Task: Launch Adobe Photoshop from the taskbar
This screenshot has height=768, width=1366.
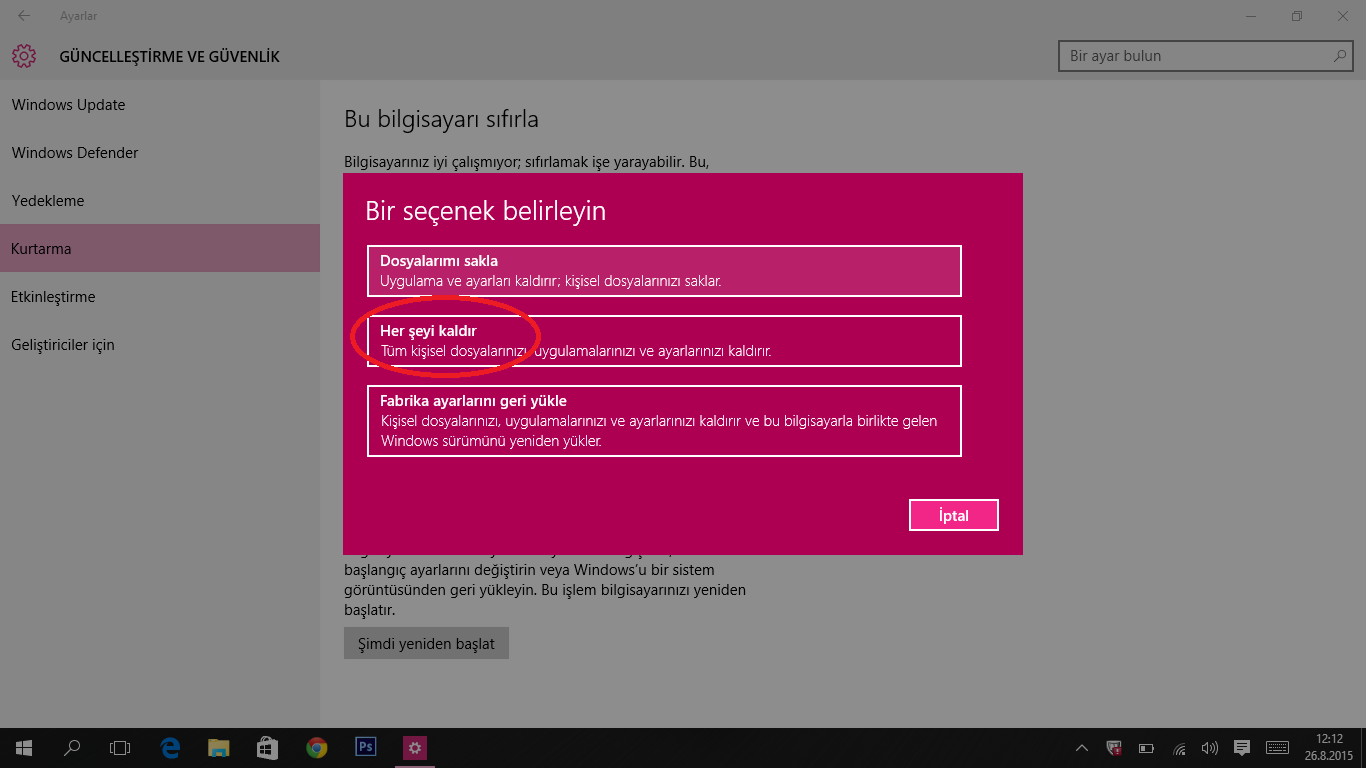Action: pyautogui.click(x=366, y=747)
